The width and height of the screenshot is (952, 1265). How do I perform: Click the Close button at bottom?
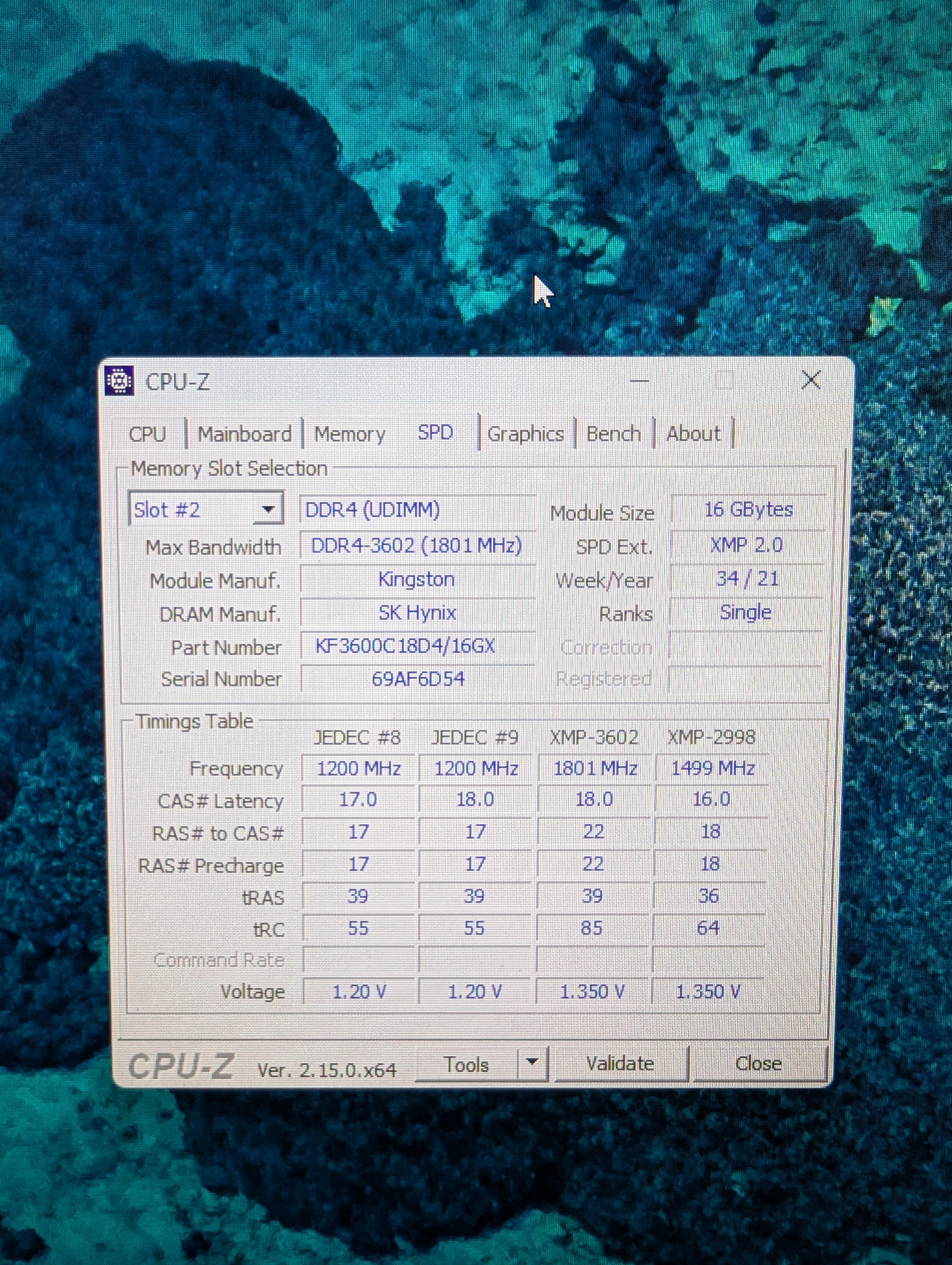point(759,1063)
